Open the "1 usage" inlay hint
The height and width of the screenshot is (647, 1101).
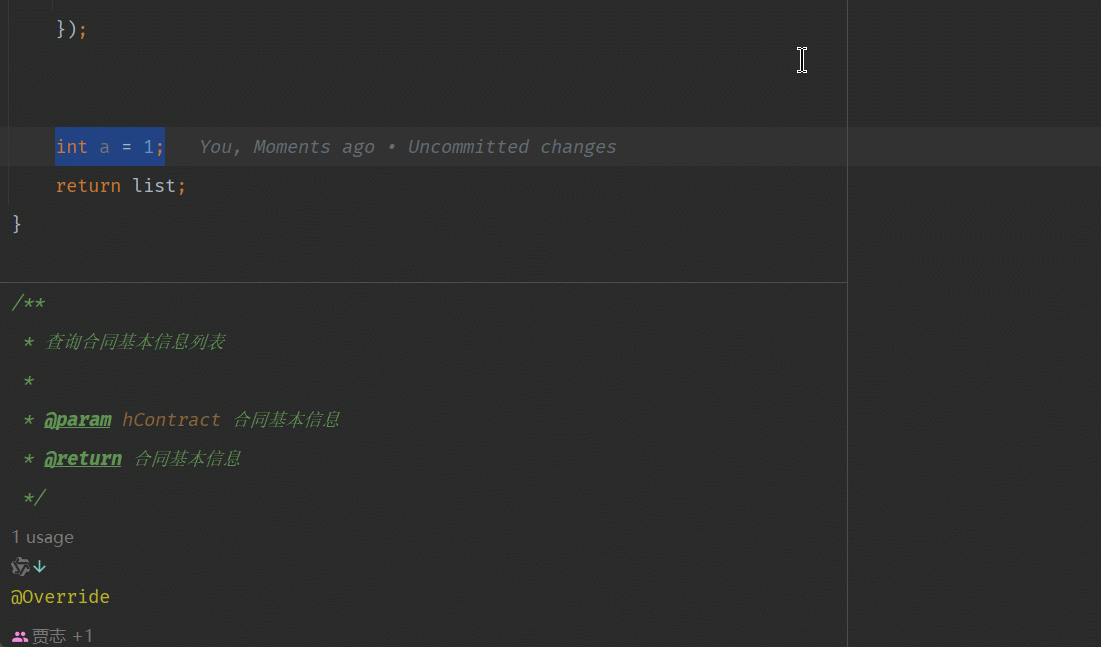43,537
